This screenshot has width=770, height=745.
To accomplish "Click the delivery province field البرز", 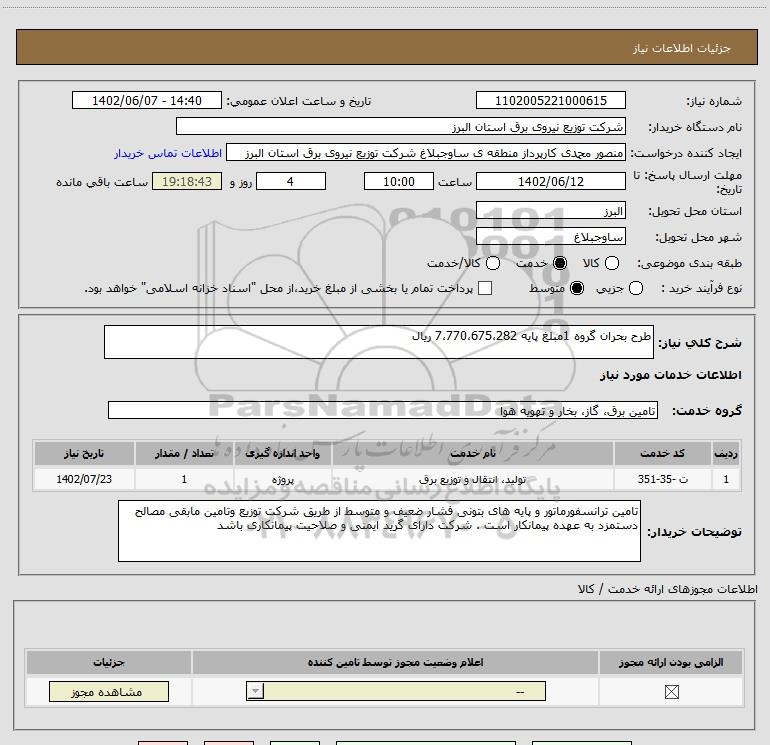I will click(x=550, y=211).
